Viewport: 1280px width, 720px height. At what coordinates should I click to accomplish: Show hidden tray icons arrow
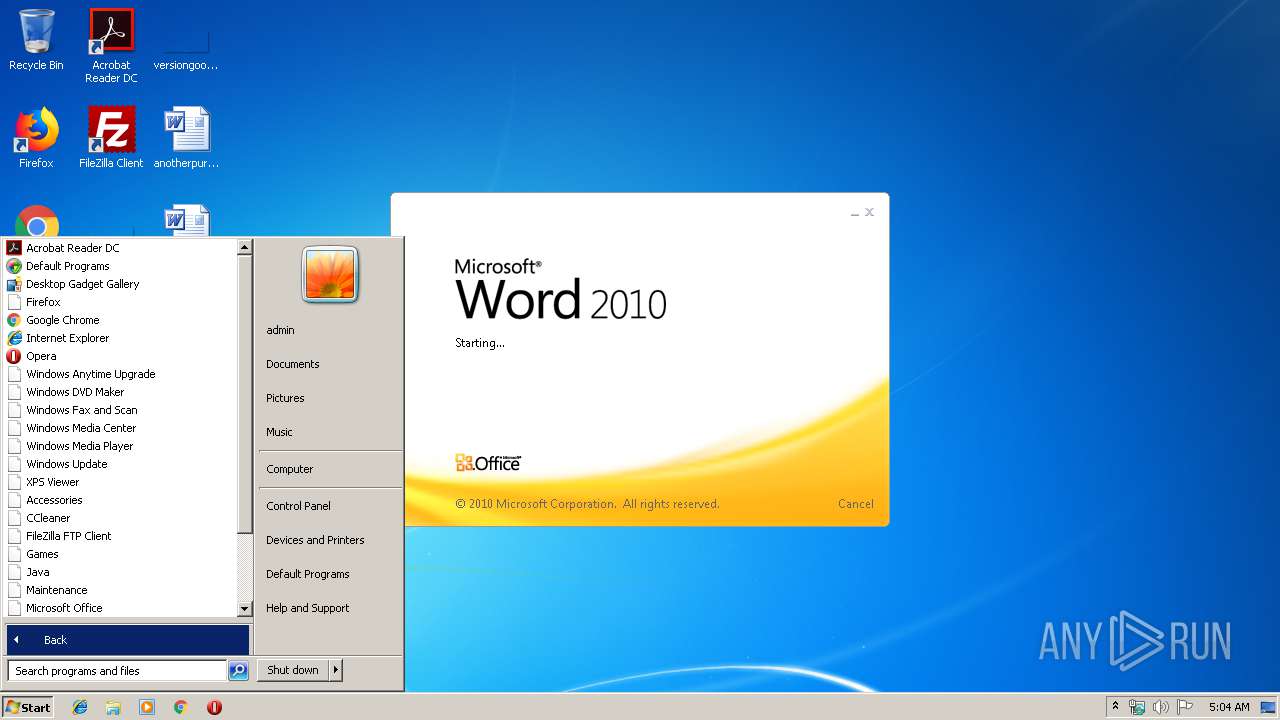pos(1115,707)
